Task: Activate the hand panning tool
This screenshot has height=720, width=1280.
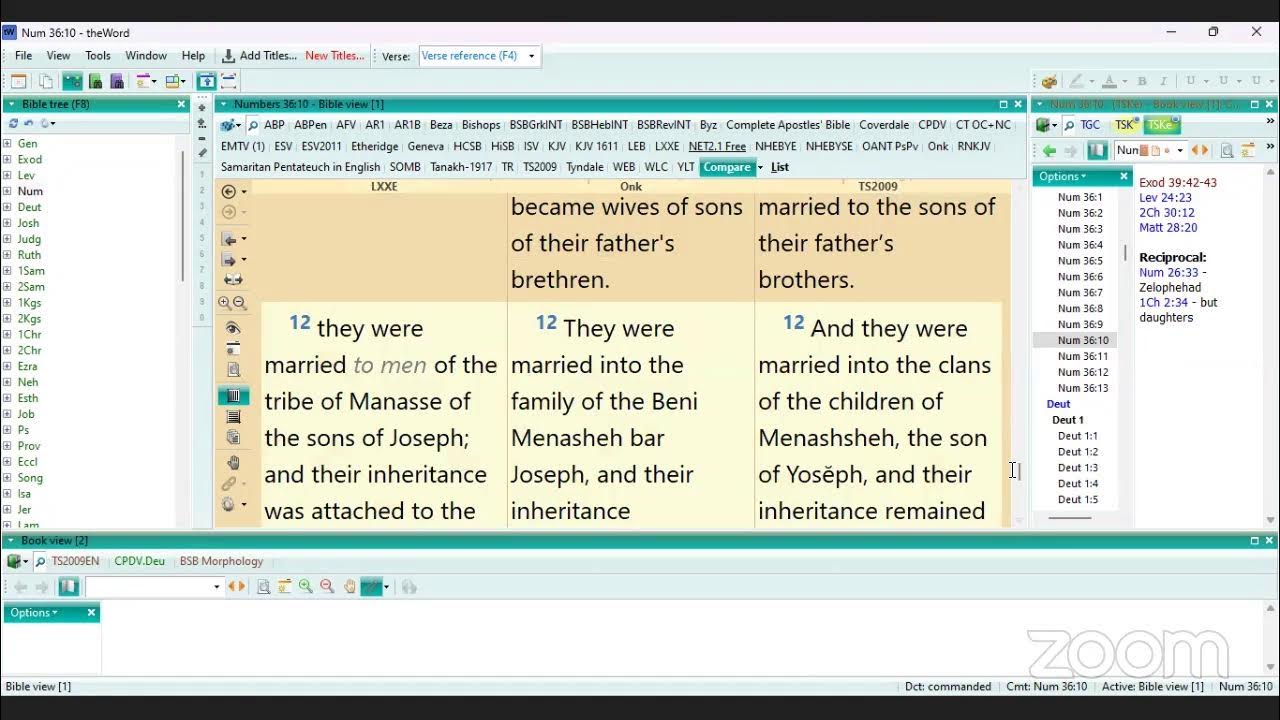Action: click(x=233, y=462)
